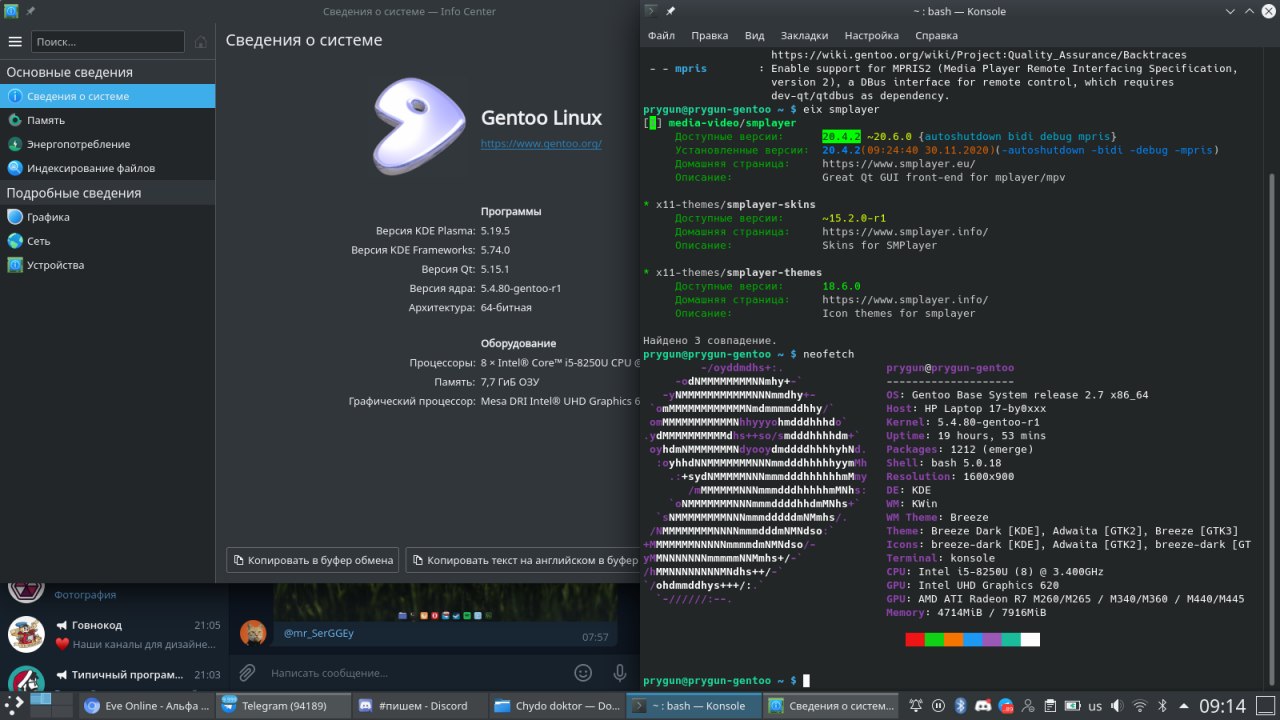1280x720 pixels.
Task: Open the emoji picker in Telegram
Action: pos(583,673)
